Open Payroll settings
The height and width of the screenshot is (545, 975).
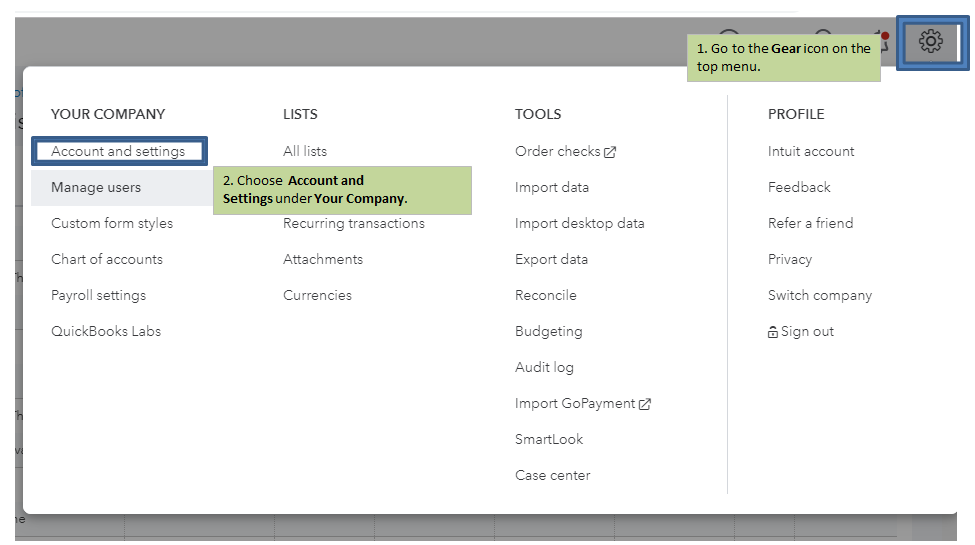98,295
